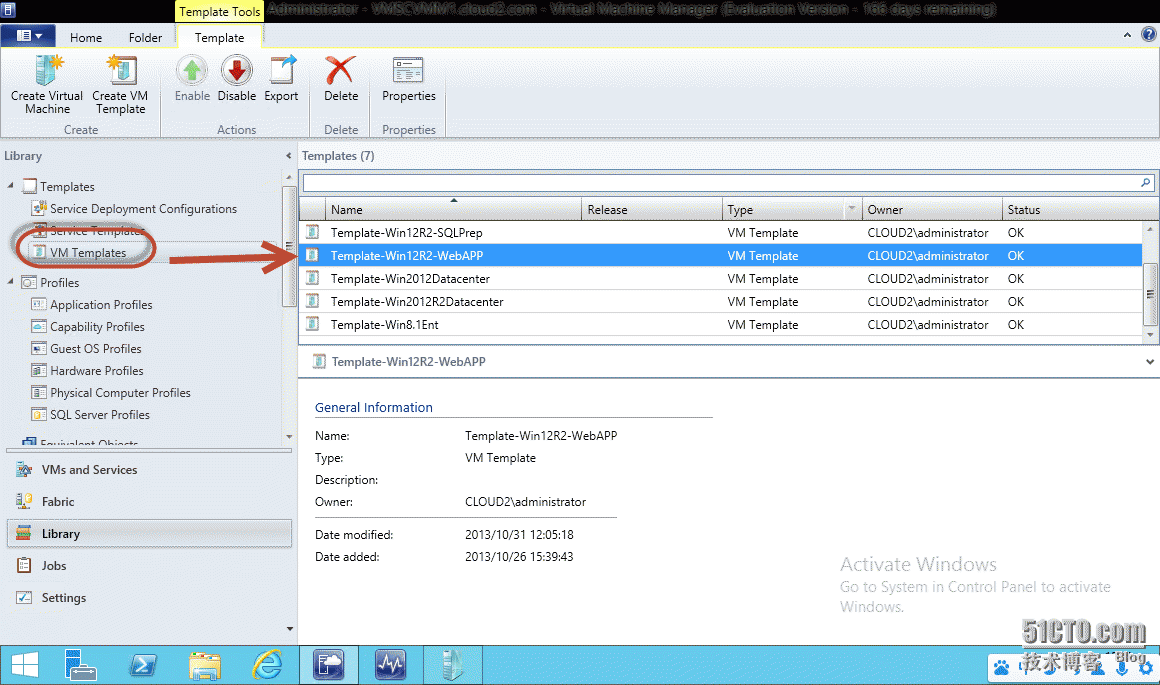
Task: Switch to the Home ribbon tab
Action: (86, 38)
